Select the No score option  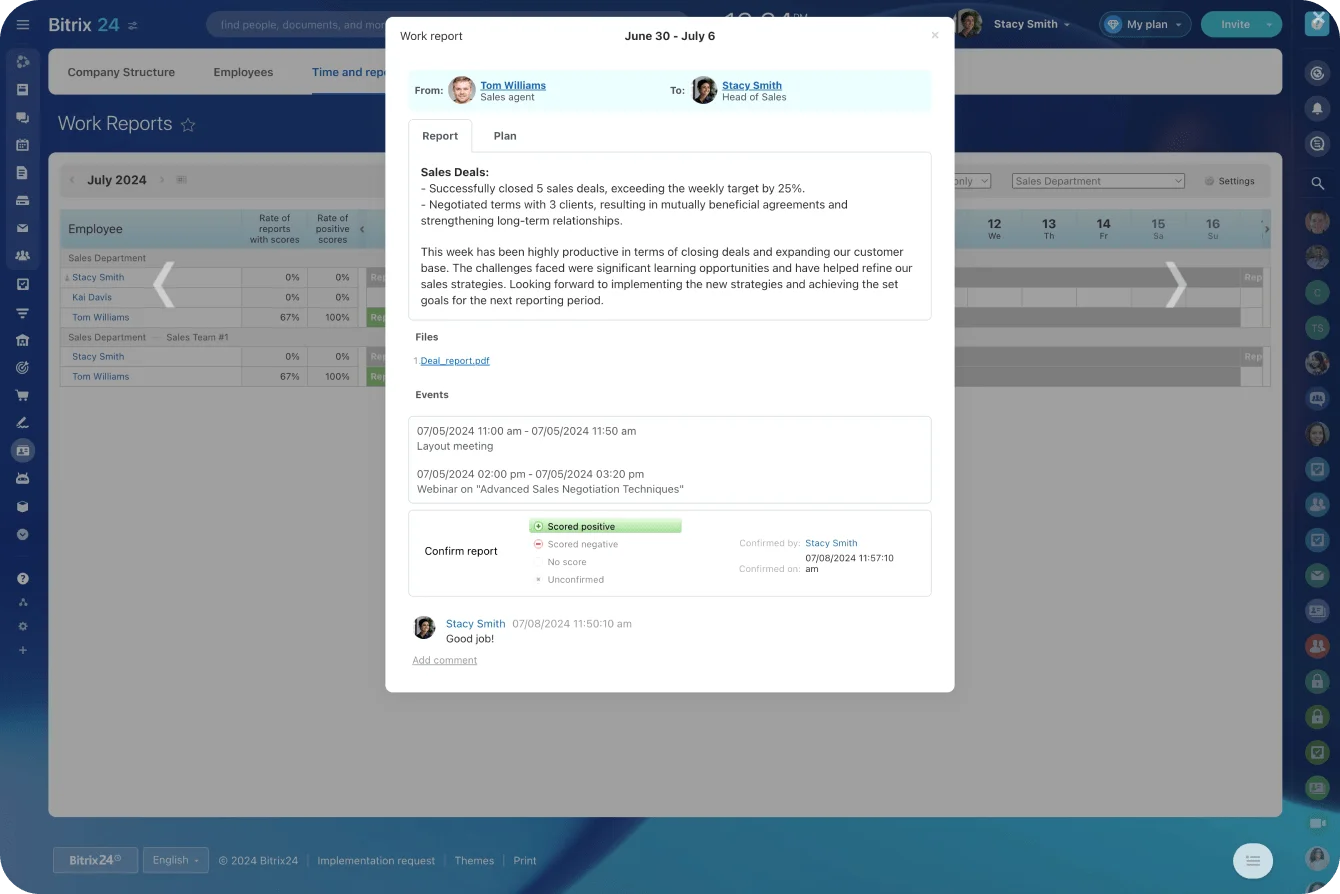pyautogui.click(x=566, y=562)
